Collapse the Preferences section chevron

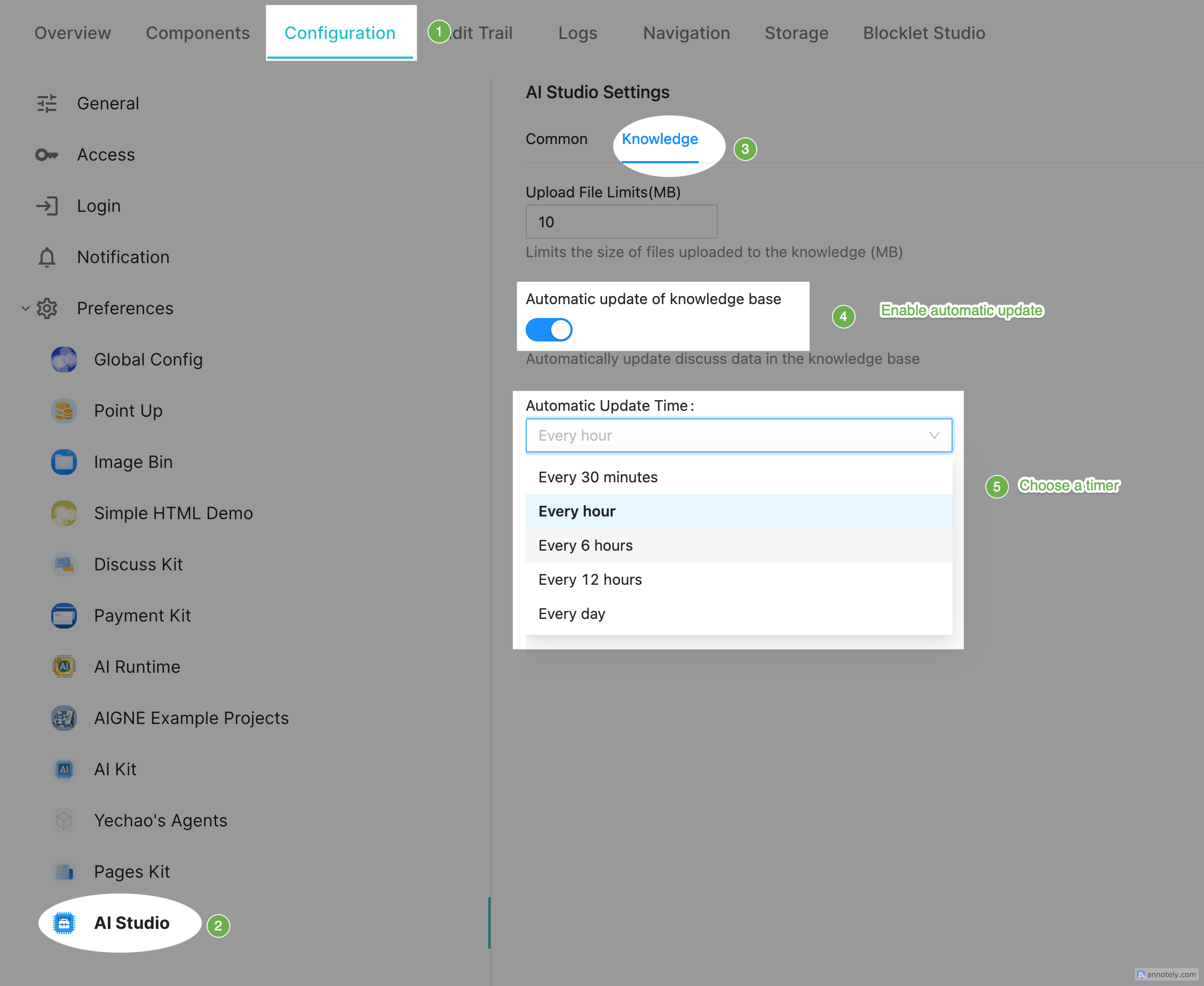coord(25,308)
